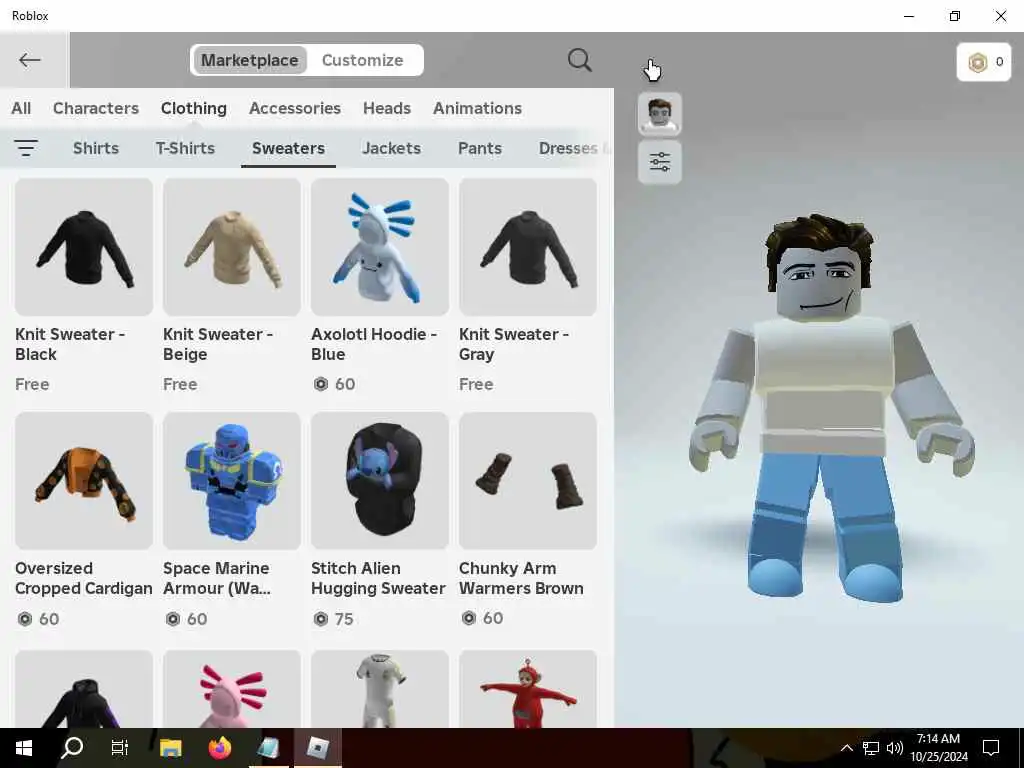This screenshot has height=768, width=1024.
Task: Click the 'Knit Sweater - Beige' title text
Action: pyautogui.click(x=217, y=344)
